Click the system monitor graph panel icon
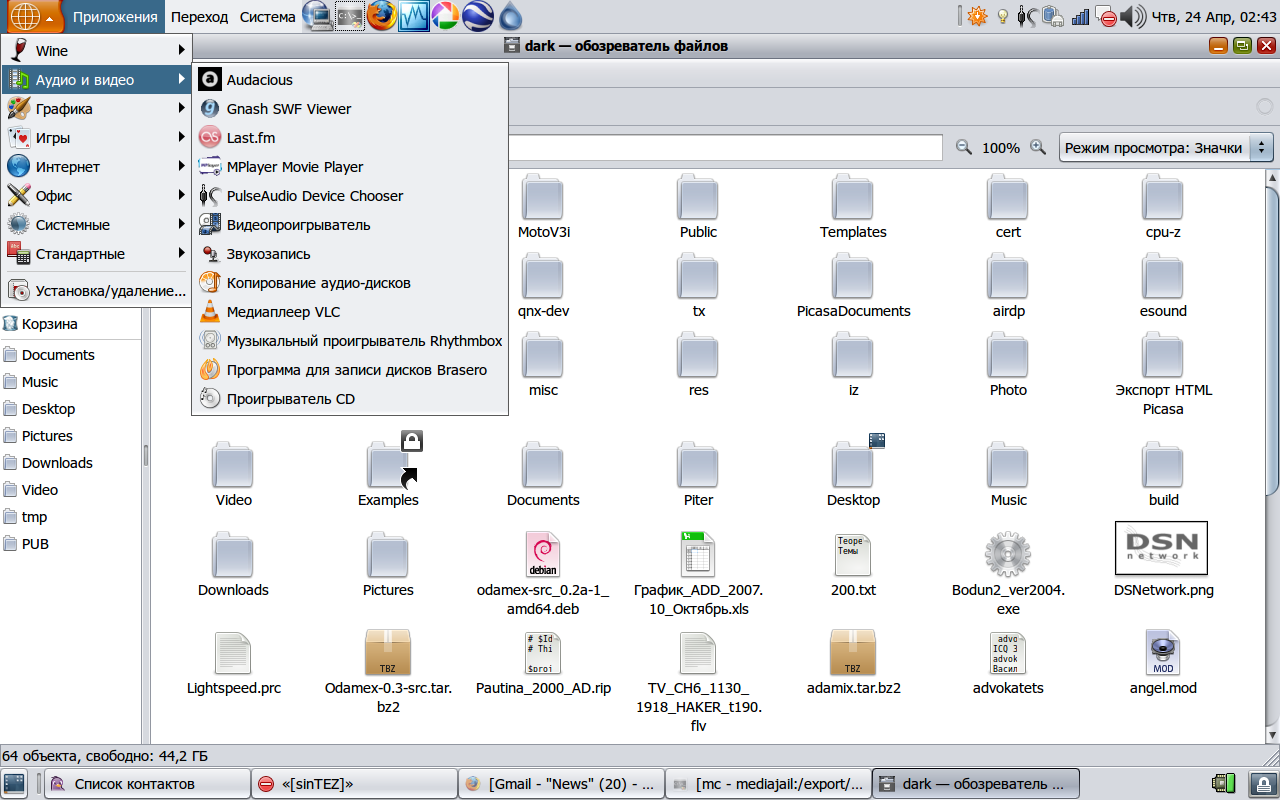Screen dimensions: 1280x800 click(x=413, y=16)
